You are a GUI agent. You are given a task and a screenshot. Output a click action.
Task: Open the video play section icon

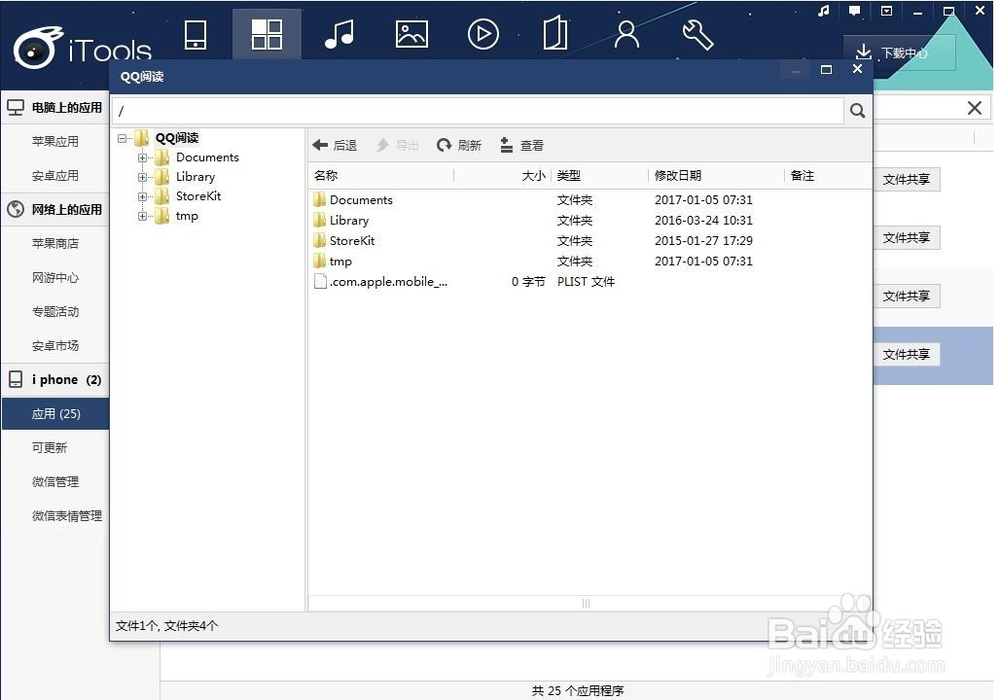tap(483, 34)
